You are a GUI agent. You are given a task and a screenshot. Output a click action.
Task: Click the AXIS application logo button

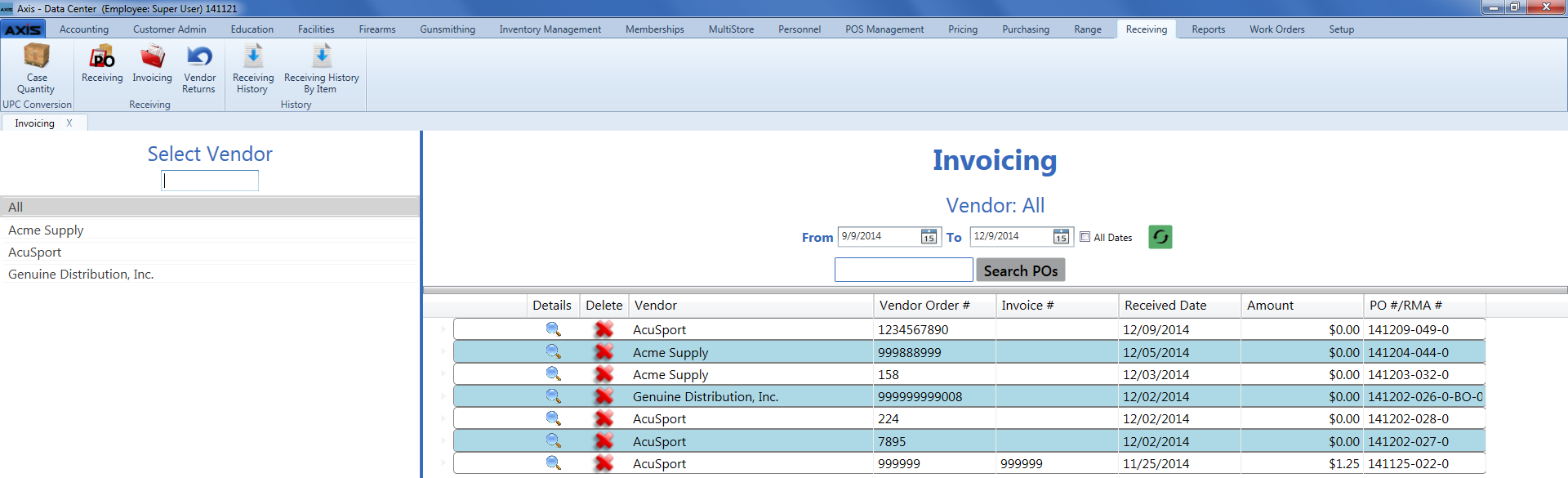[x=23, y=29]
